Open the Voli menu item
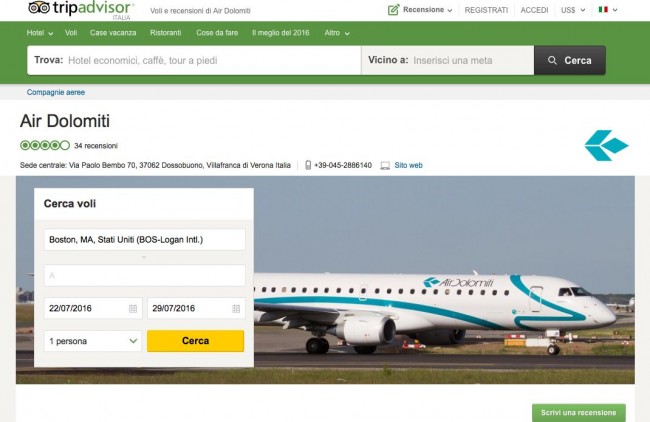Screen dimensions: 650x422 point(71,33)
